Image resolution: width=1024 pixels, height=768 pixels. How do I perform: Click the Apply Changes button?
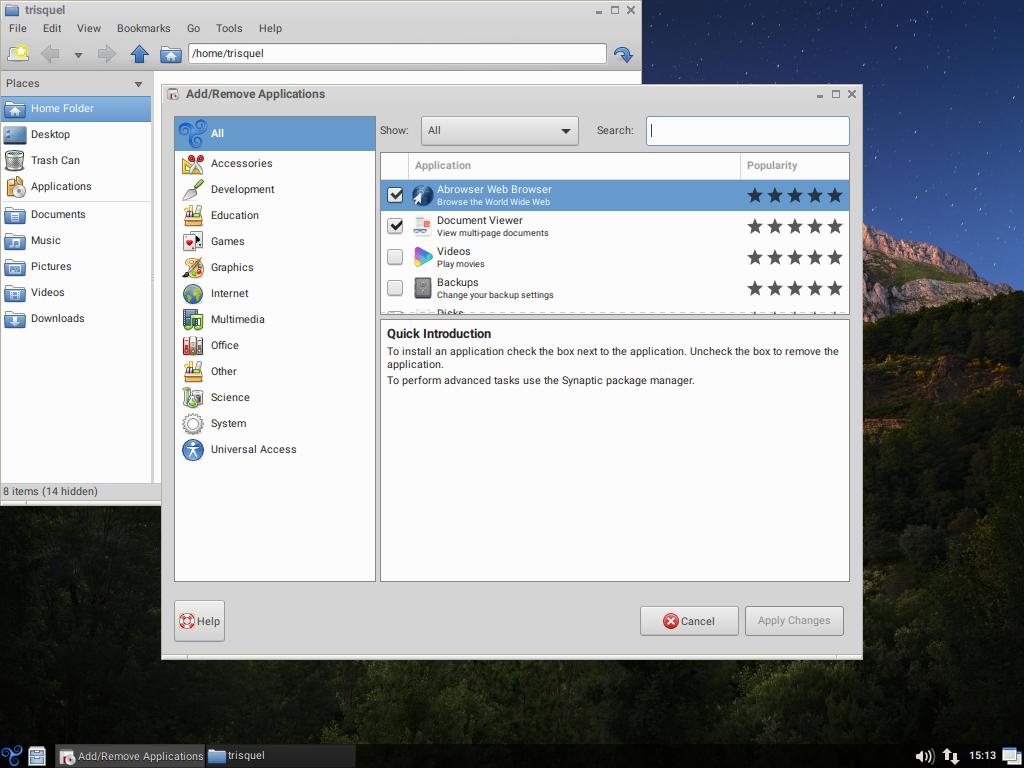coord(794,621)
